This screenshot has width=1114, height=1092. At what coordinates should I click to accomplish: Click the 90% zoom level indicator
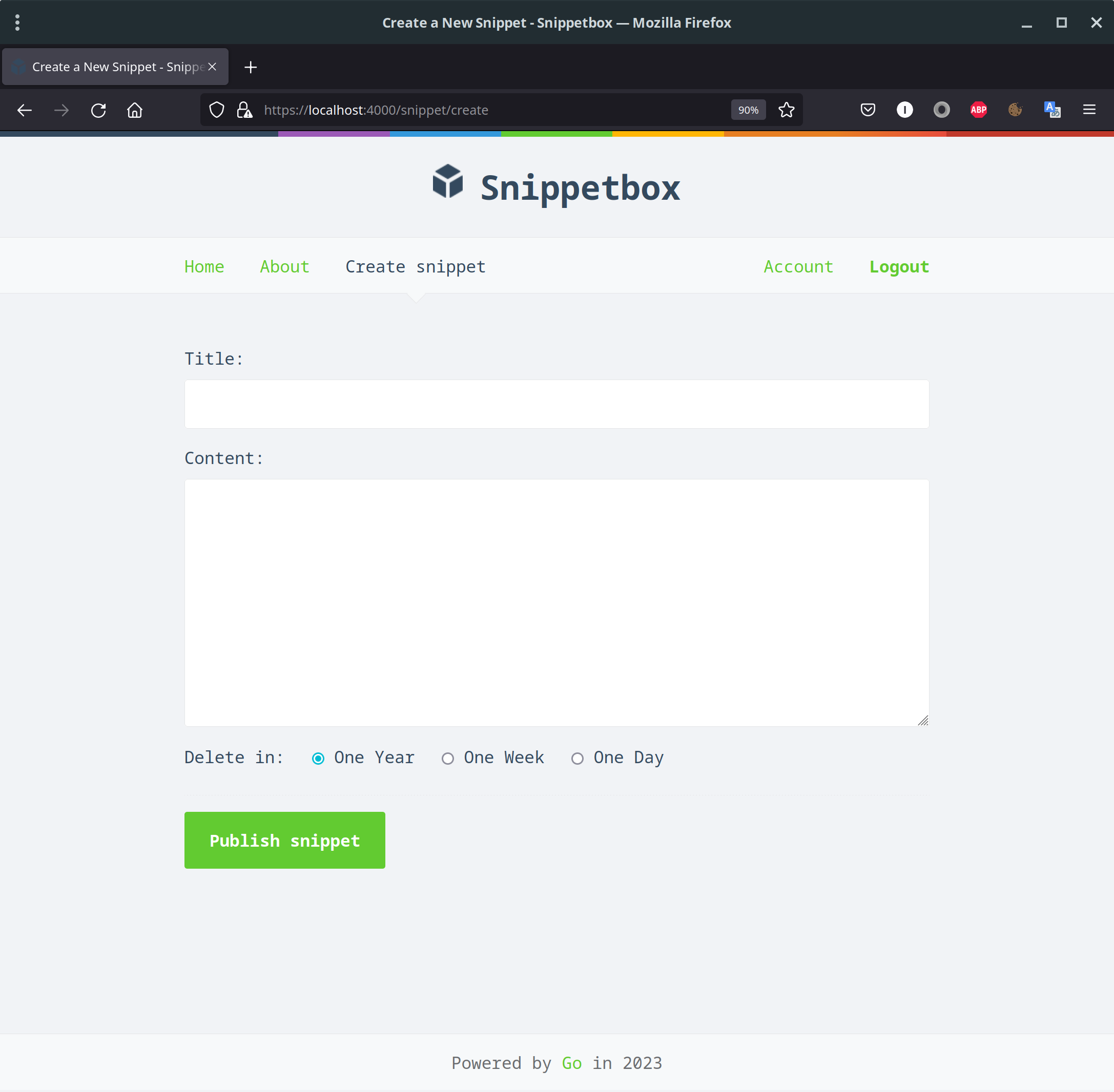[x=748, y=110]
